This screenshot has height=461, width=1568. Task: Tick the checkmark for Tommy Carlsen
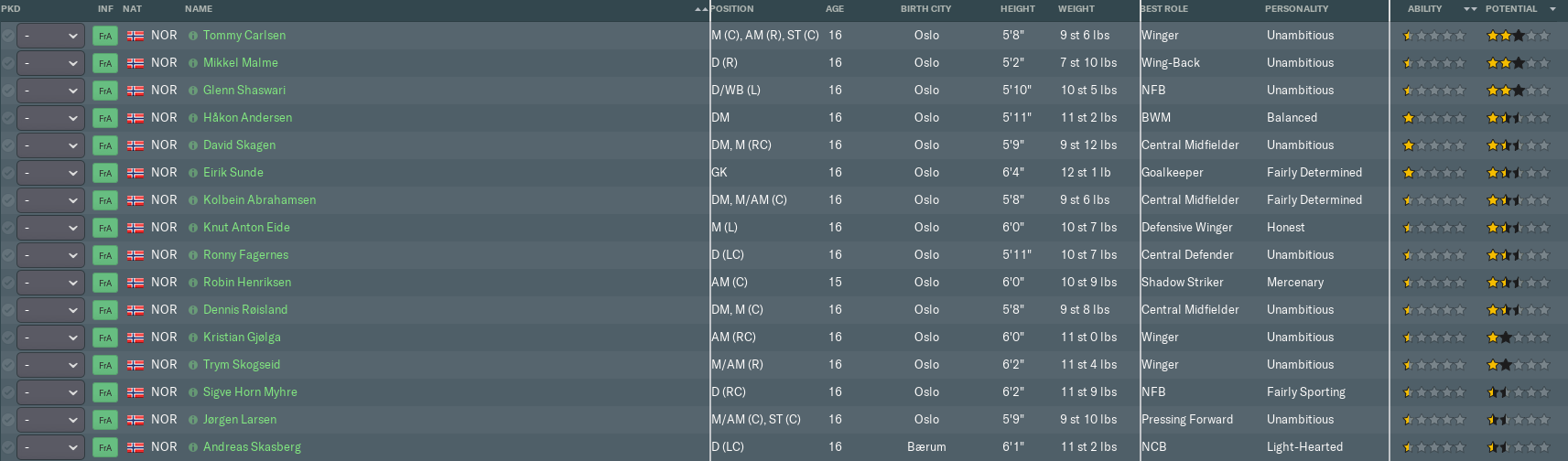[8, 36]
